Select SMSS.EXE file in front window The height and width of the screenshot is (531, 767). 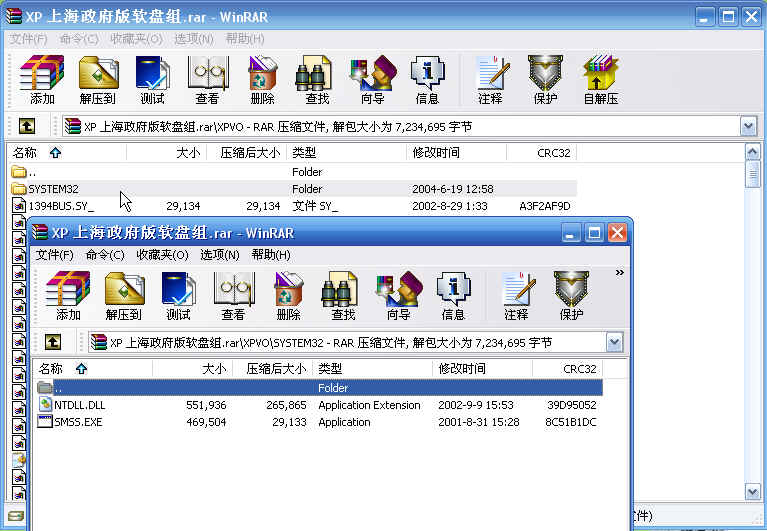tap(318, 422)
